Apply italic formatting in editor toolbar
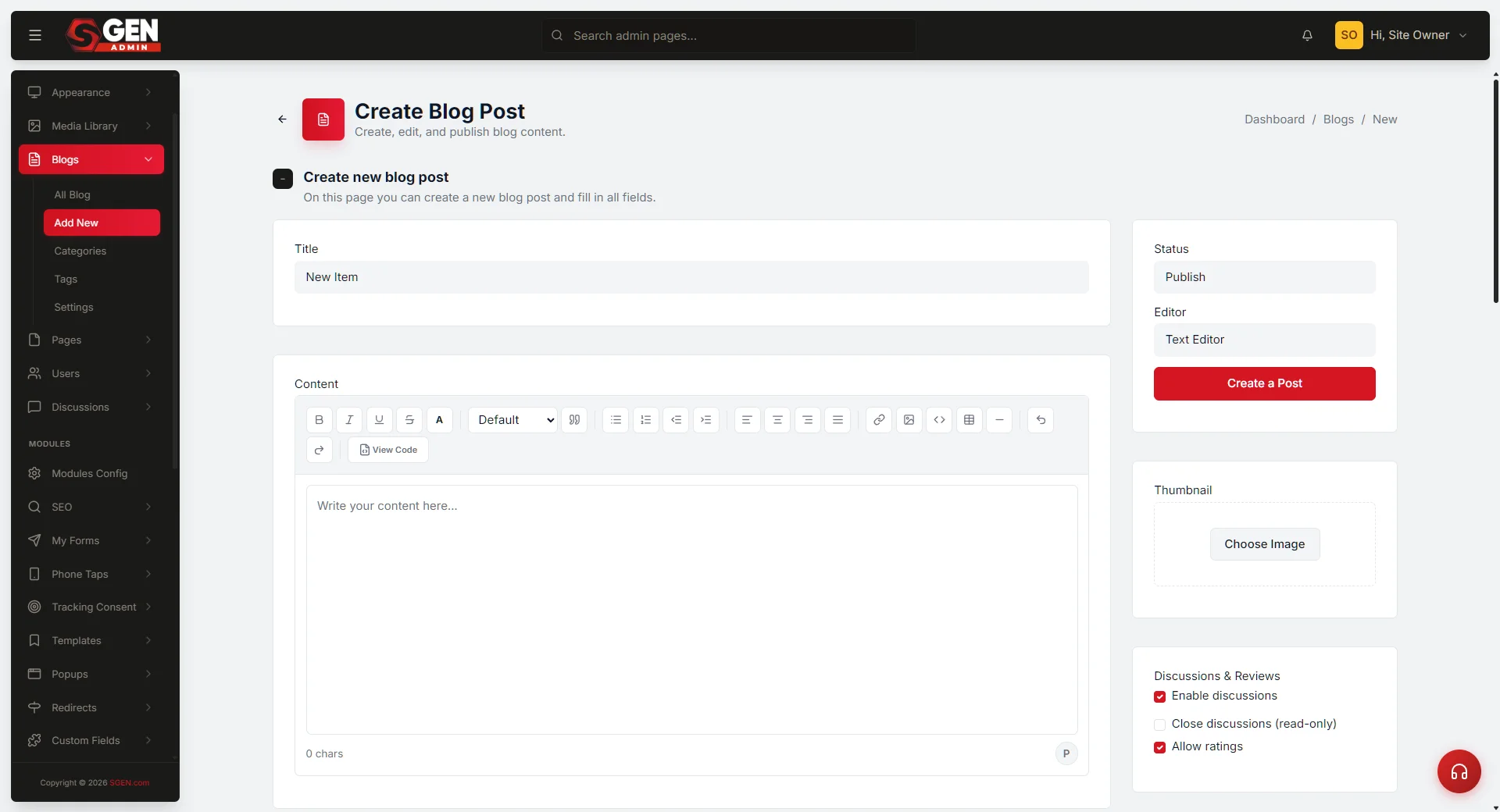The height and width of the screenshot is (812, 1500). pos(349,420)
